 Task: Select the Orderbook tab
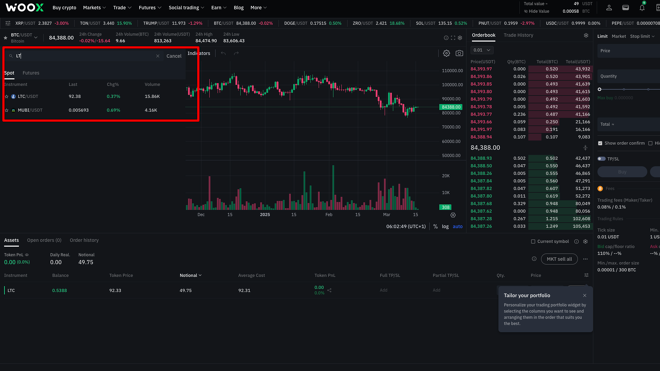point(483,35)
